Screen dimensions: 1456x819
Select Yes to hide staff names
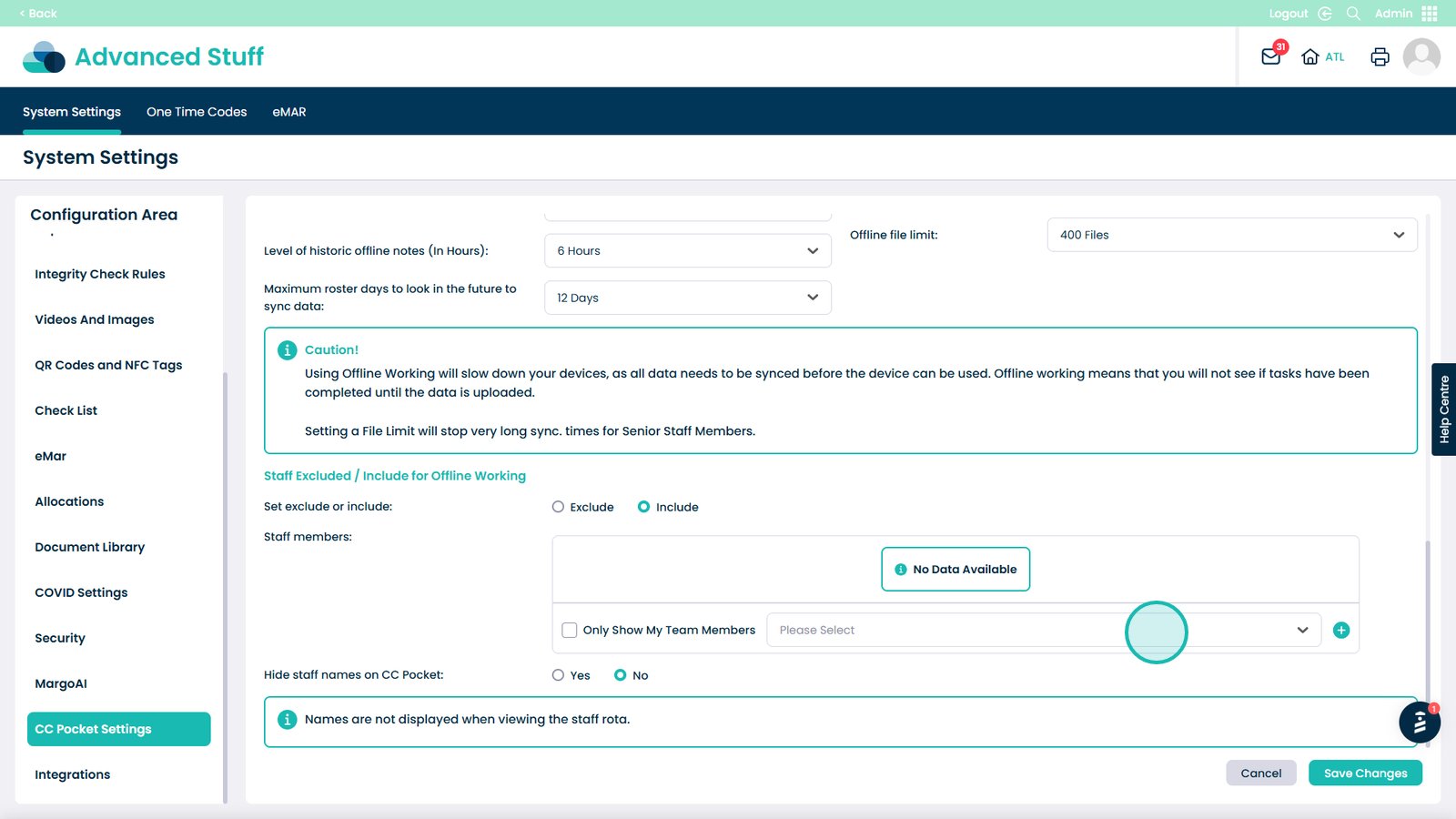[558, 675]
